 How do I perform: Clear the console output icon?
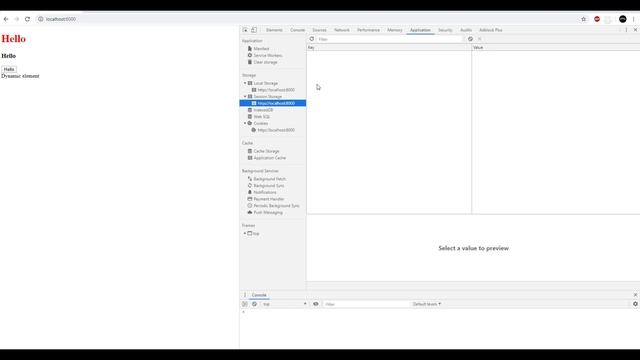[254, 304]
